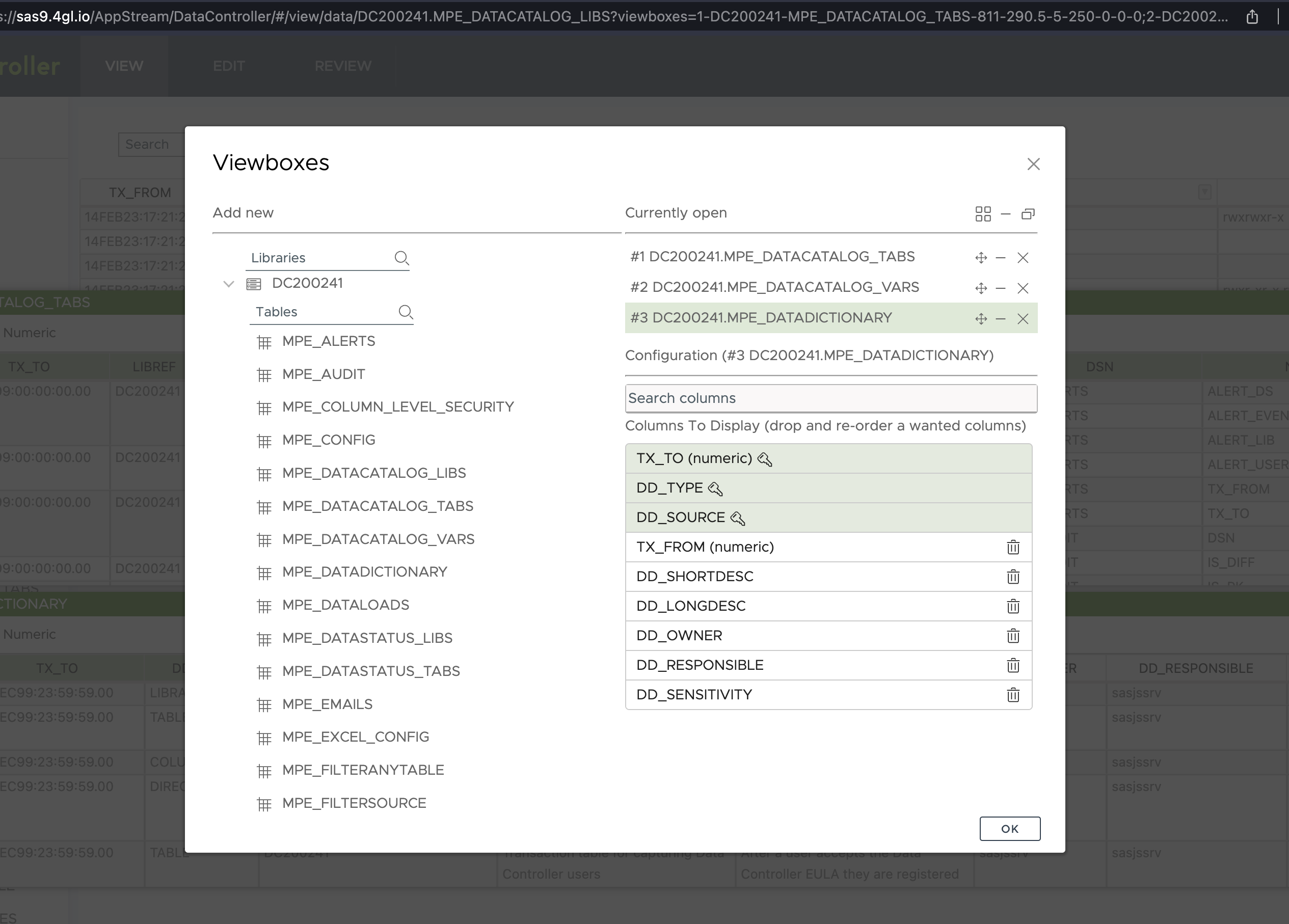This screenshot has height=924, width=1289.
Task: Select the MPE_CONFIG table entry
Action: point(329,441)
